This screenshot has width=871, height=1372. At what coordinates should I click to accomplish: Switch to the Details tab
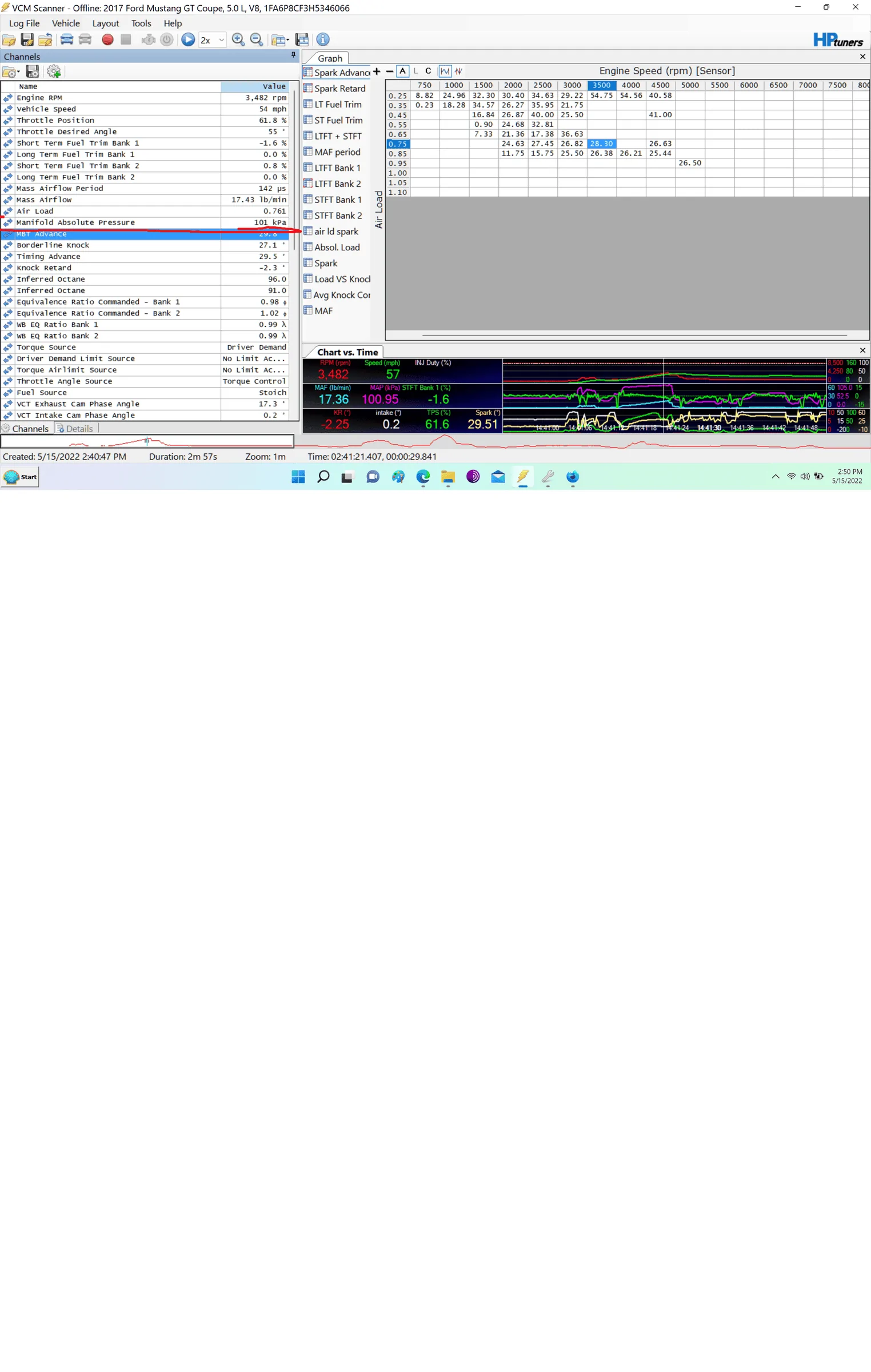point(75,429)
